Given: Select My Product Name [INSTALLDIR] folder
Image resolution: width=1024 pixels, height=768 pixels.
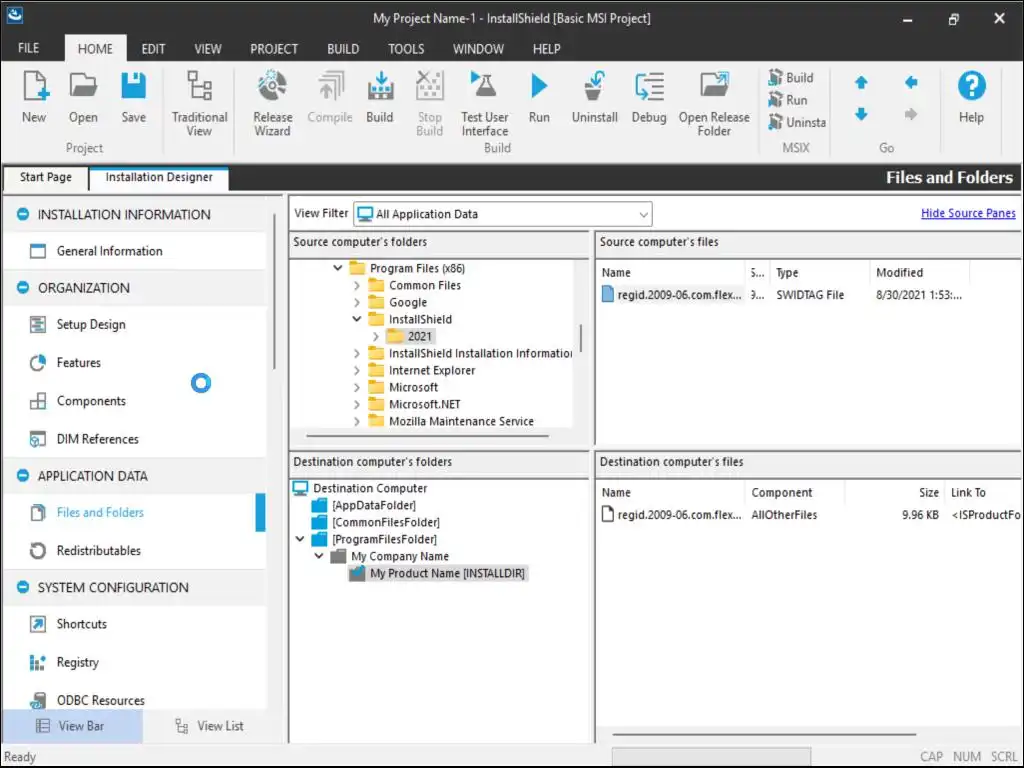Looking at the screenshot, I should coord(447,573).
